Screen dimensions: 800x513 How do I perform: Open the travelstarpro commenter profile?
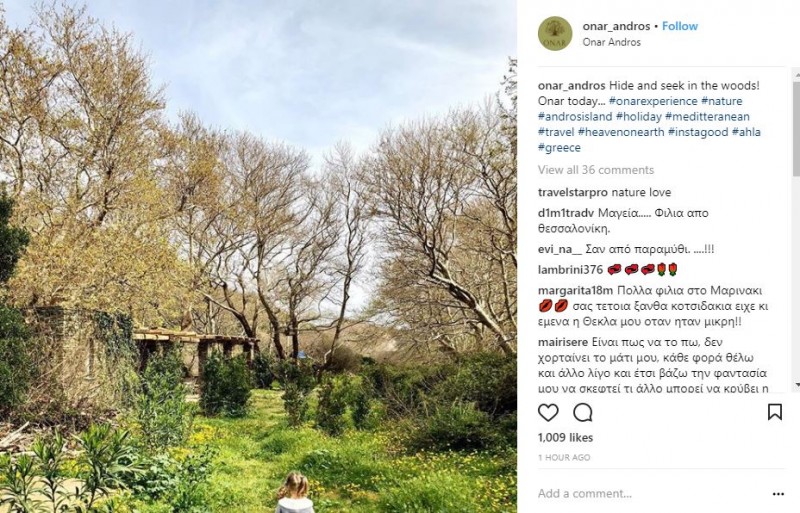click(572, 192)
